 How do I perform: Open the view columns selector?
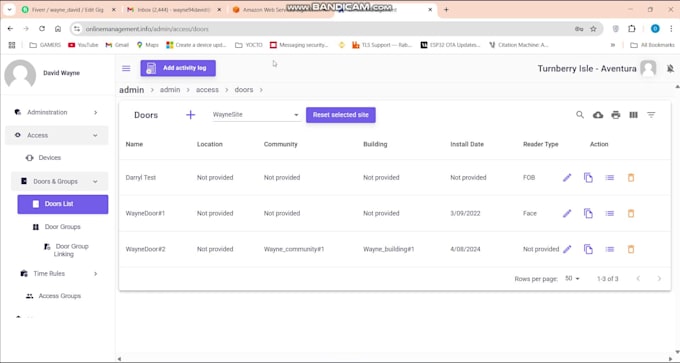click(x=634, y=115)
